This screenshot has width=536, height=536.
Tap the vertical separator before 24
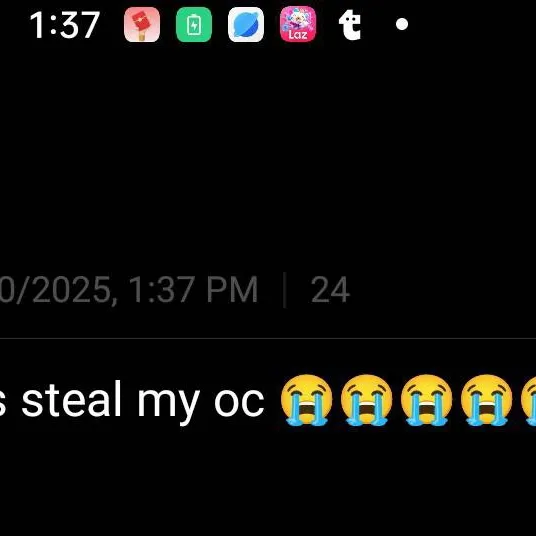[x=284, y=290]
